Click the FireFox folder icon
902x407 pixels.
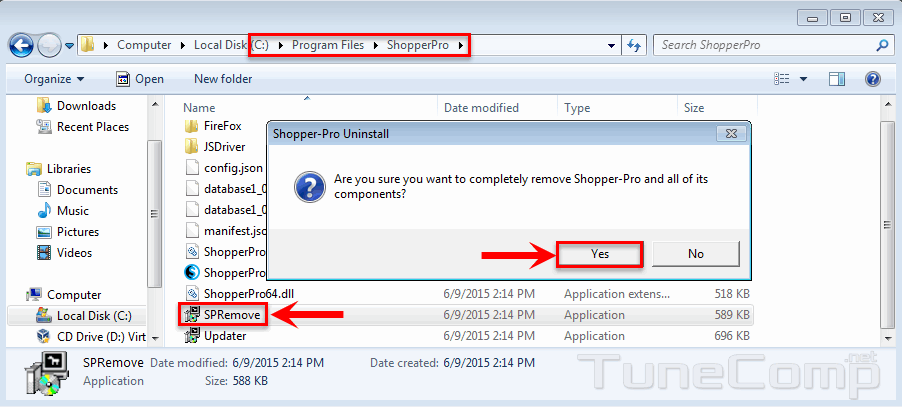coord(191,126)
